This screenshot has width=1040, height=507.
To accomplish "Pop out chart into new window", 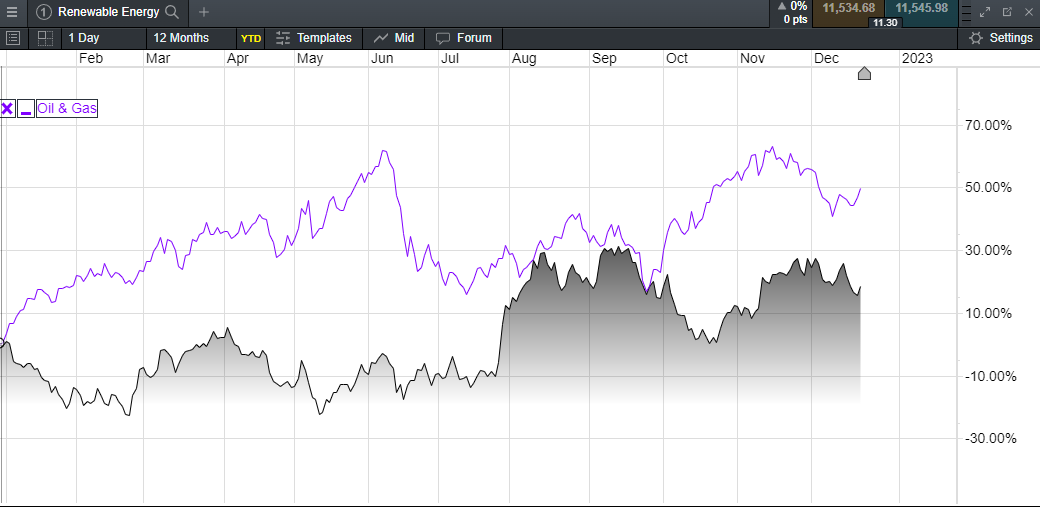I will pos(1007,12).
